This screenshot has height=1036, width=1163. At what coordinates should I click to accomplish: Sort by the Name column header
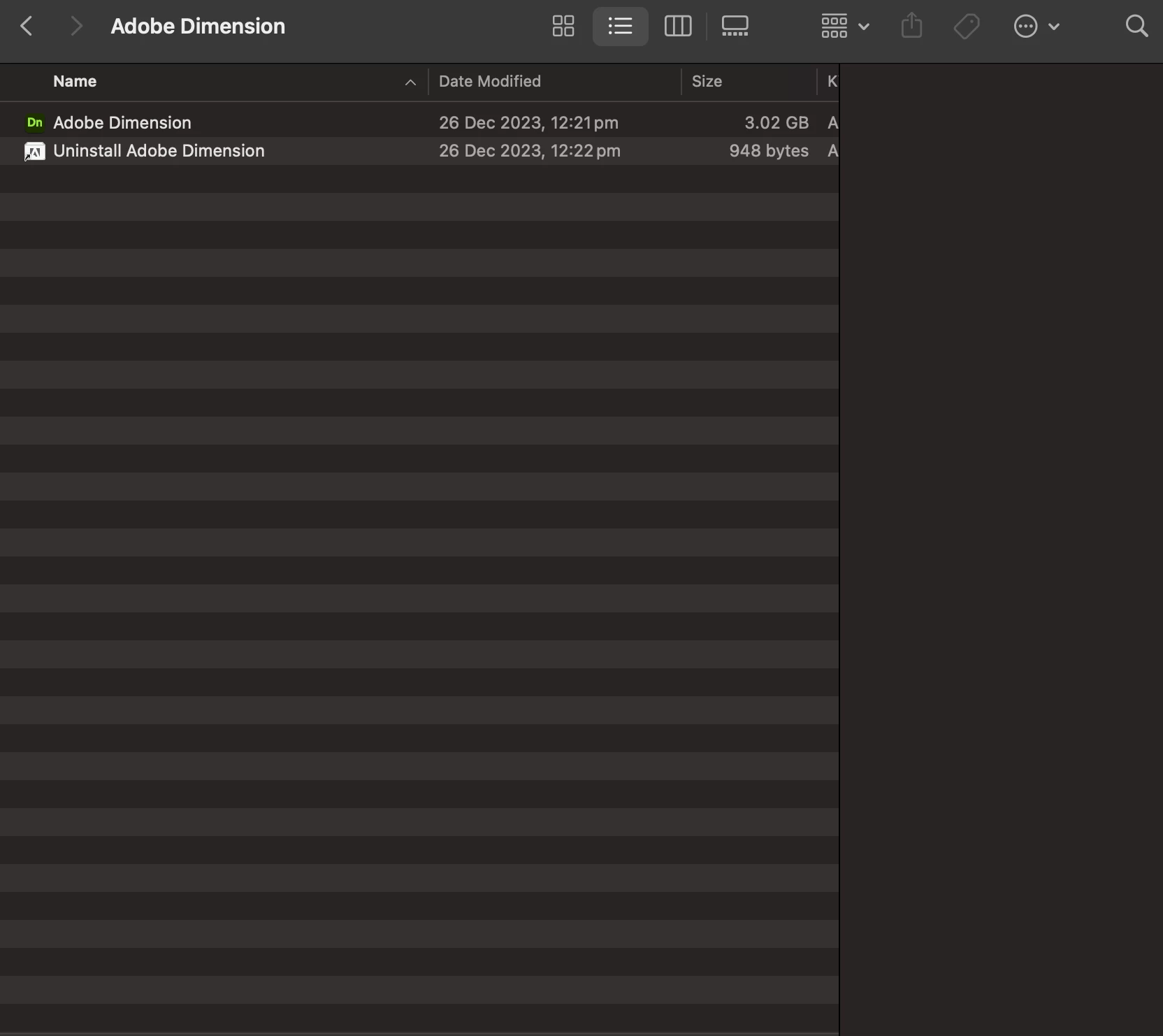click(75, 82)
